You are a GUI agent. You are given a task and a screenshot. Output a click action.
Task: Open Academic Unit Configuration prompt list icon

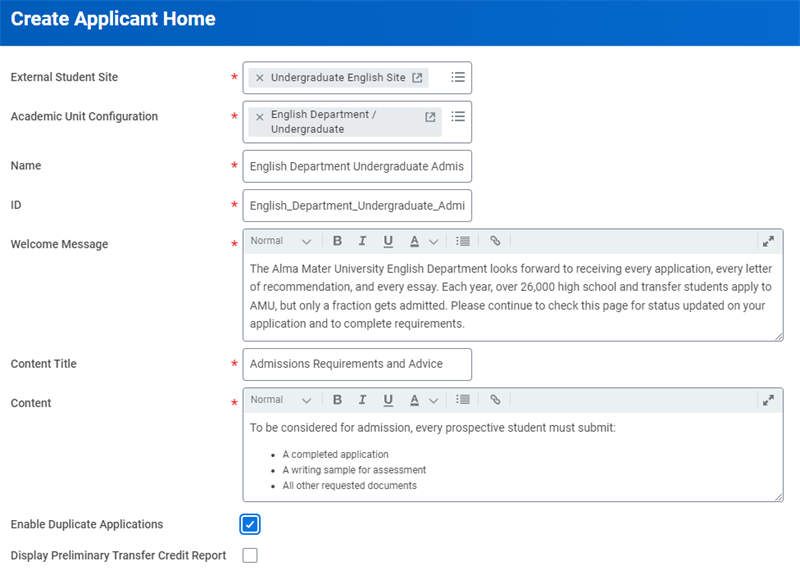click(458, 116)
